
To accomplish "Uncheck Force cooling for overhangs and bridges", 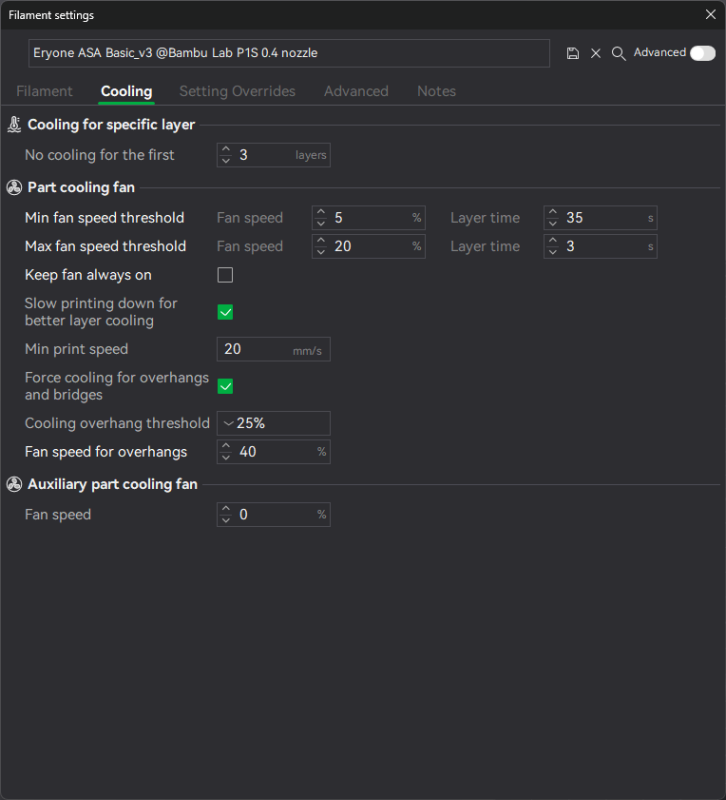I will (225, 386).
